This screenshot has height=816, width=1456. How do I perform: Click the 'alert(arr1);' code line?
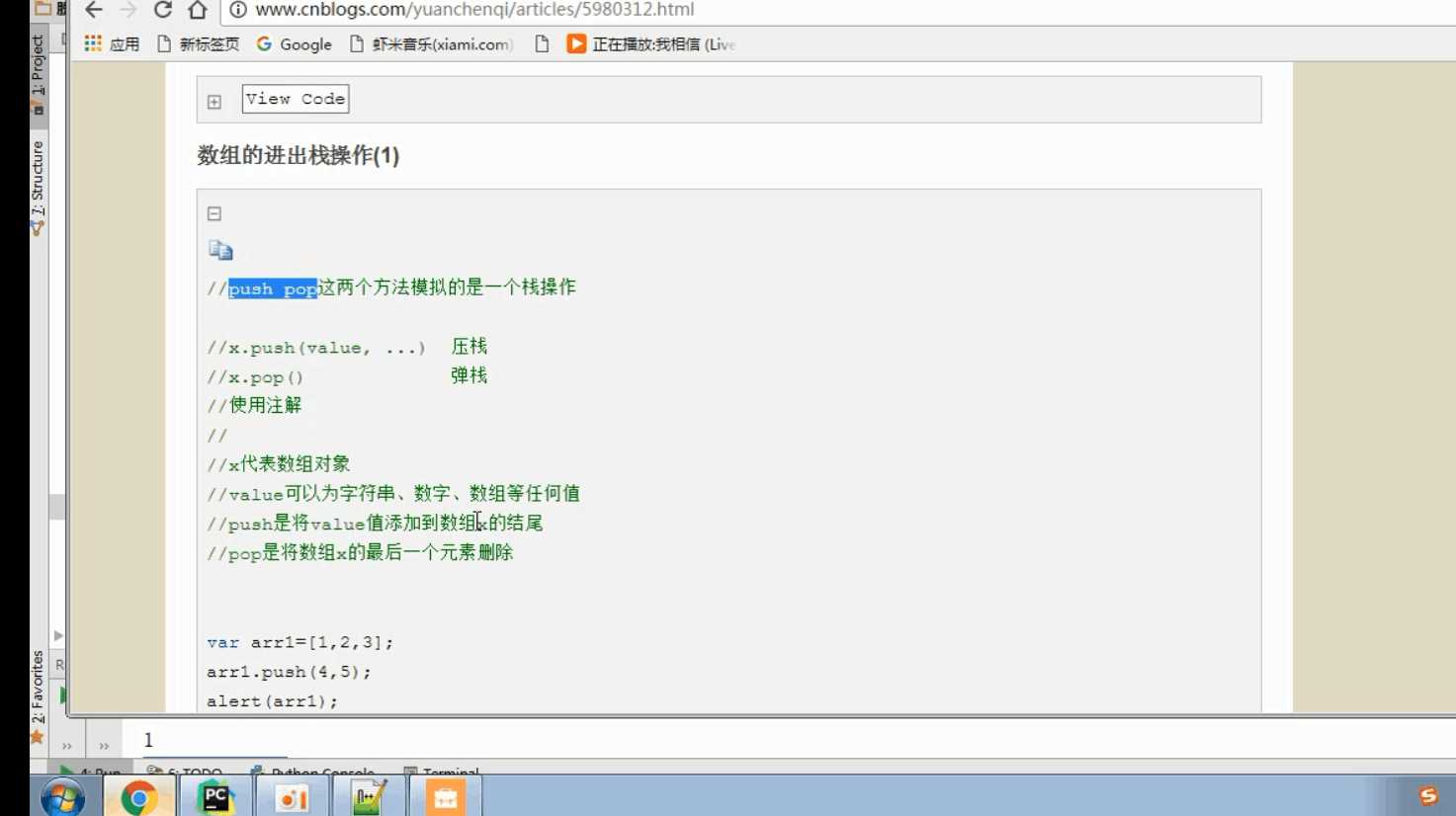272,701
